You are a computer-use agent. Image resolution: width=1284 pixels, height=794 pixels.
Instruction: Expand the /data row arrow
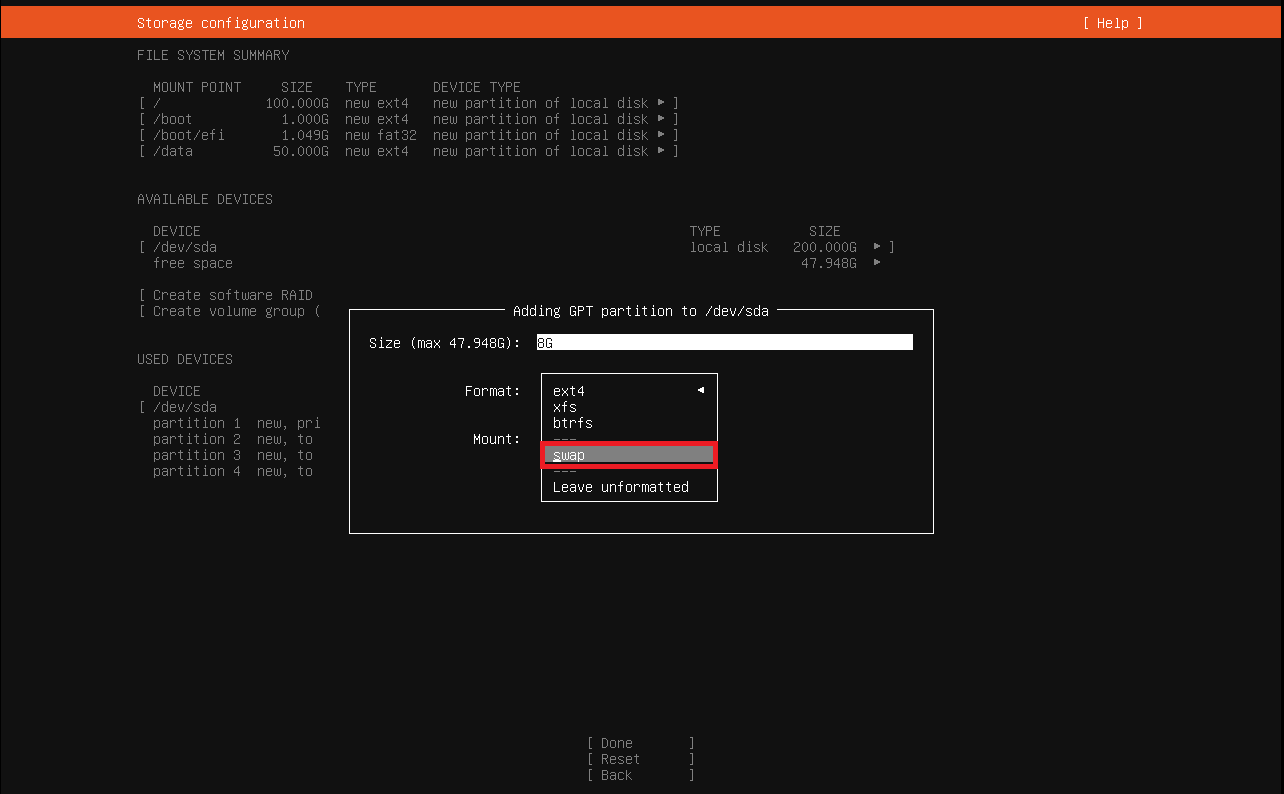(x=661, y=151)
